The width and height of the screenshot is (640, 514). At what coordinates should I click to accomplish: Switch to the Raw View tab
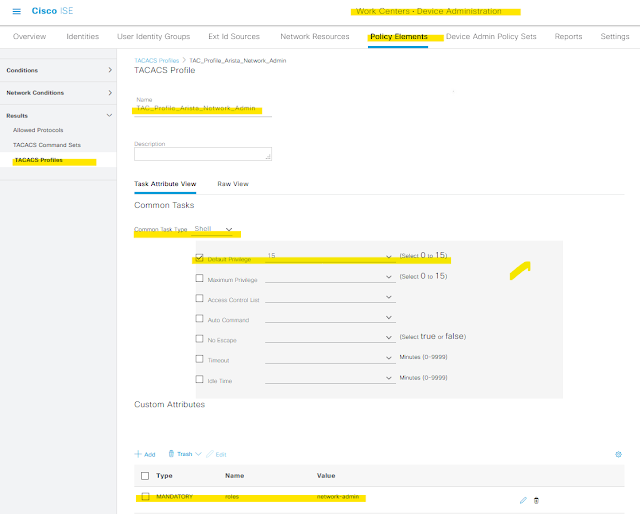(x=233, y=184)
